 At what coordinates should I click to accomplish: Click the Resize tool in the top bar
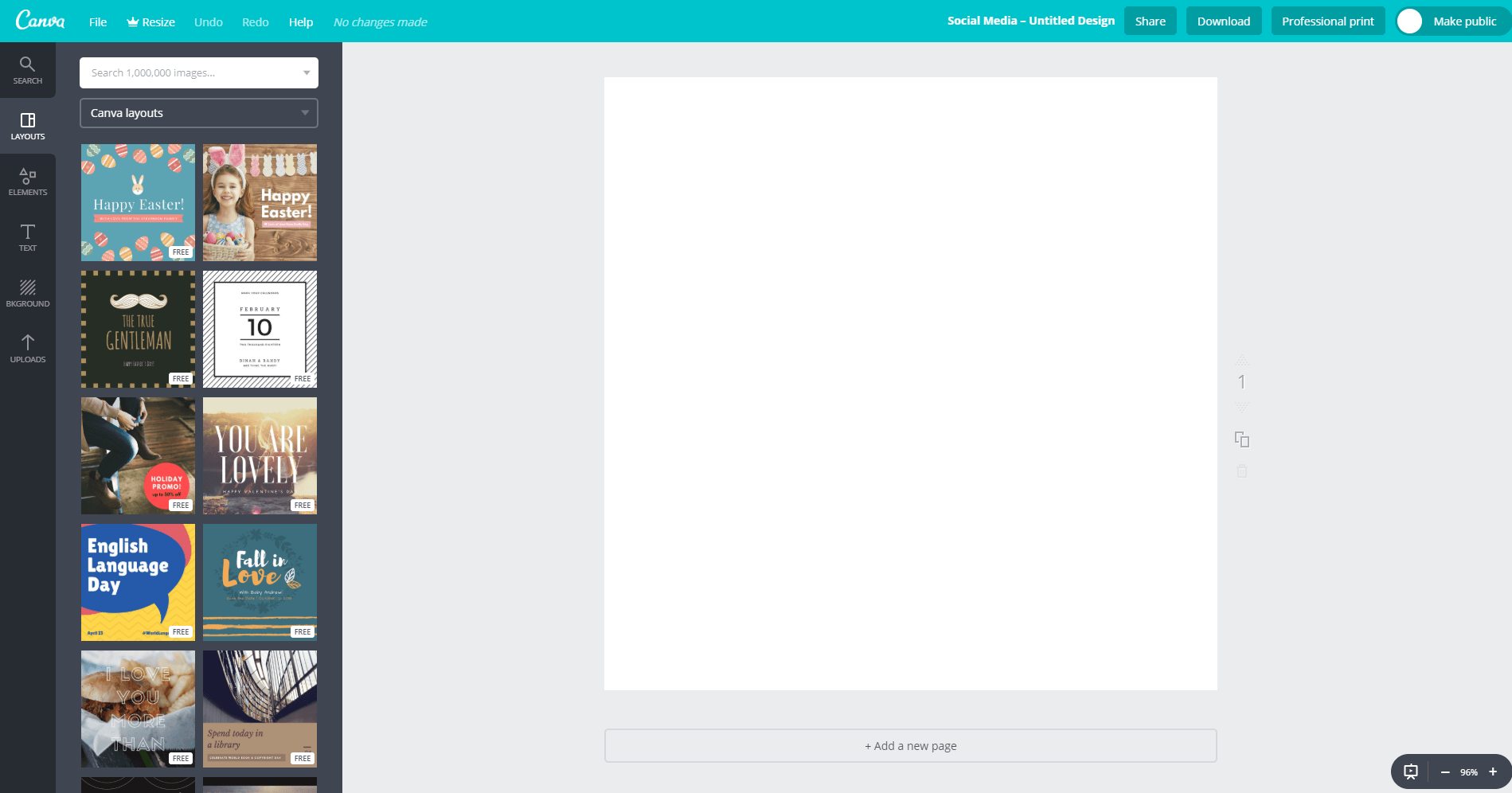pos(150,21)
